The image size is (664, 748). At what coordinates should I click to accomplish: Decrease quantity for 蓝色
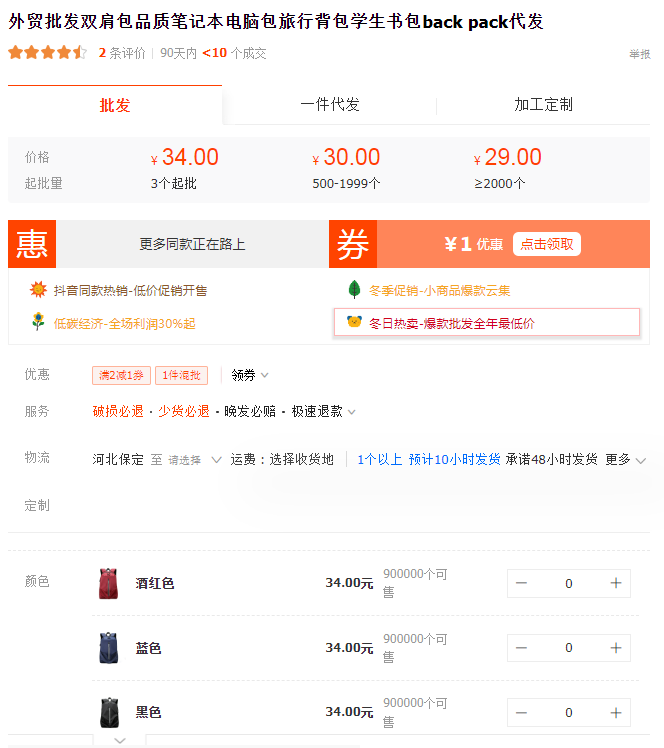click(x=521, y=648)
